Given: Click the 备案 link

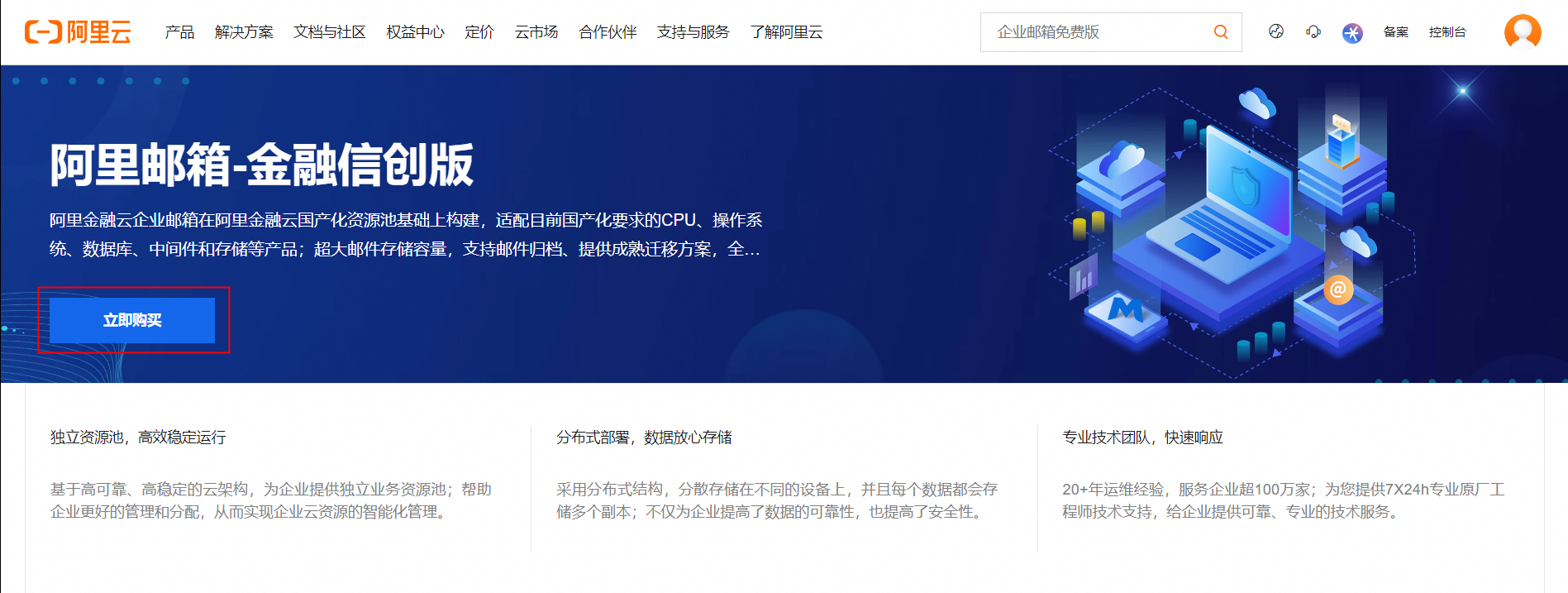Looking at the screenshot, I should pos(1395,32).
